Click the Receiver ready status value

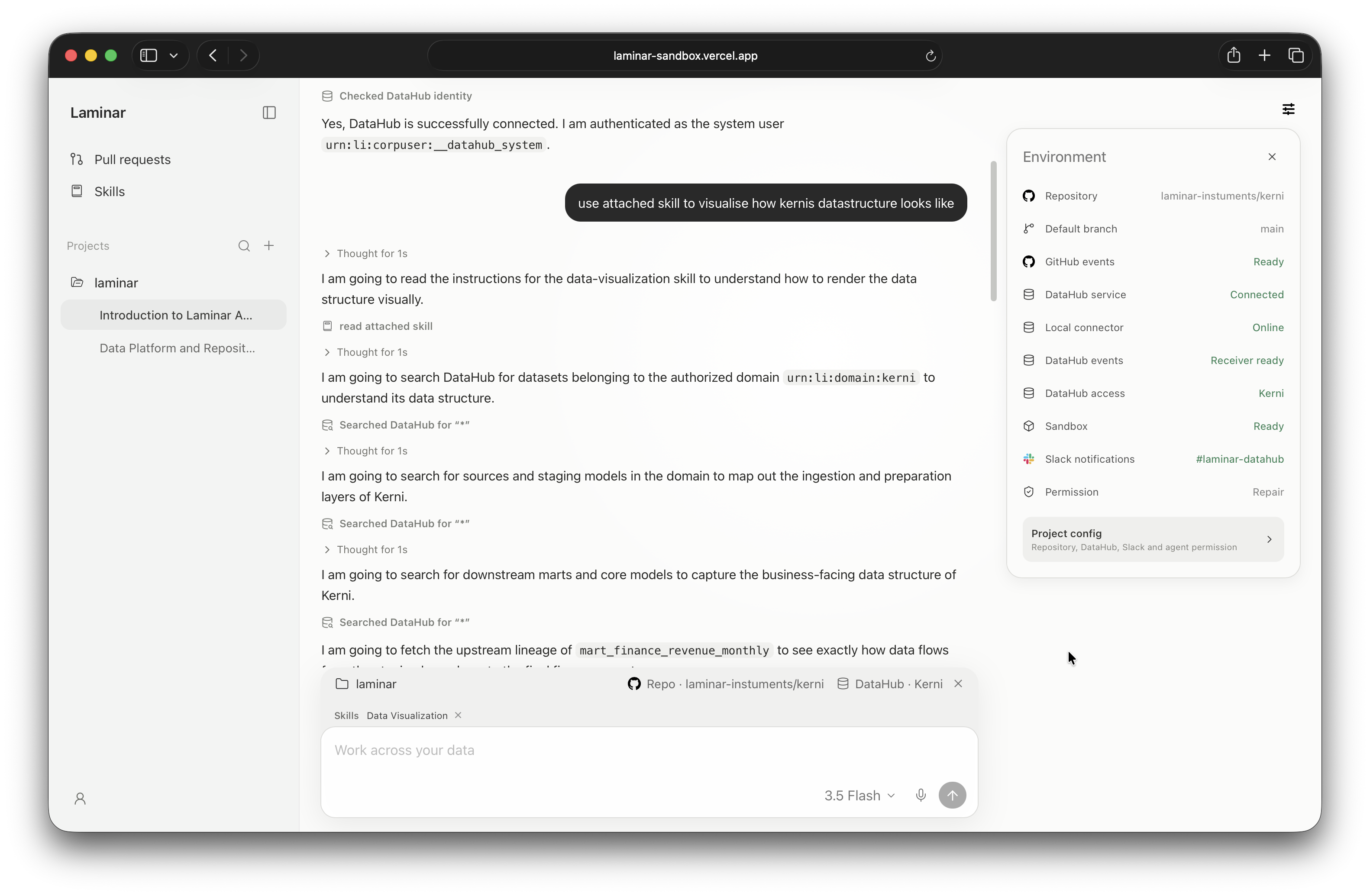(1247, 361)
